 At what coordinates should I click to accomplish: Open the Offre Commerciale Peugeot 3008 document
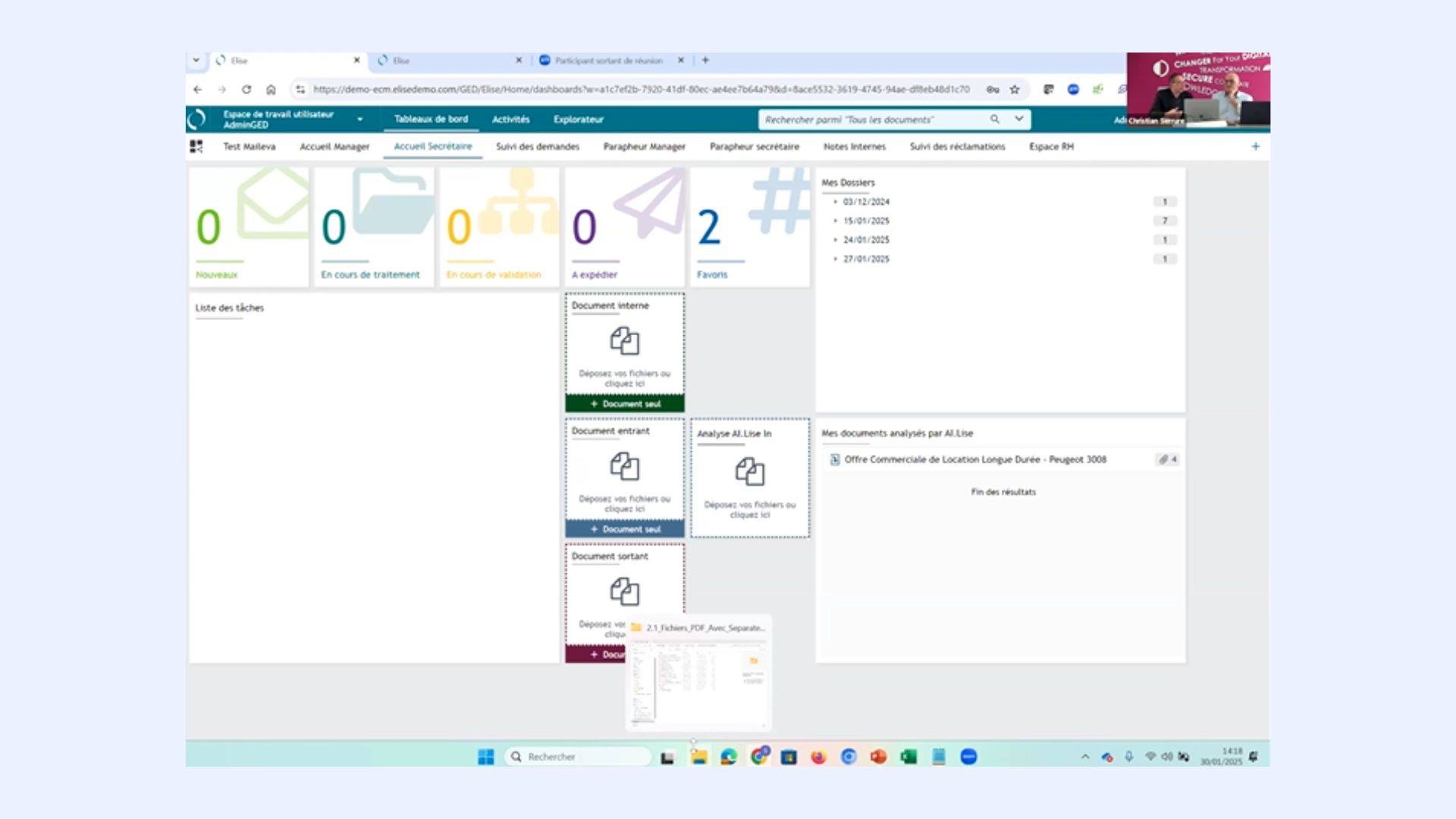(x=974, y=460)
